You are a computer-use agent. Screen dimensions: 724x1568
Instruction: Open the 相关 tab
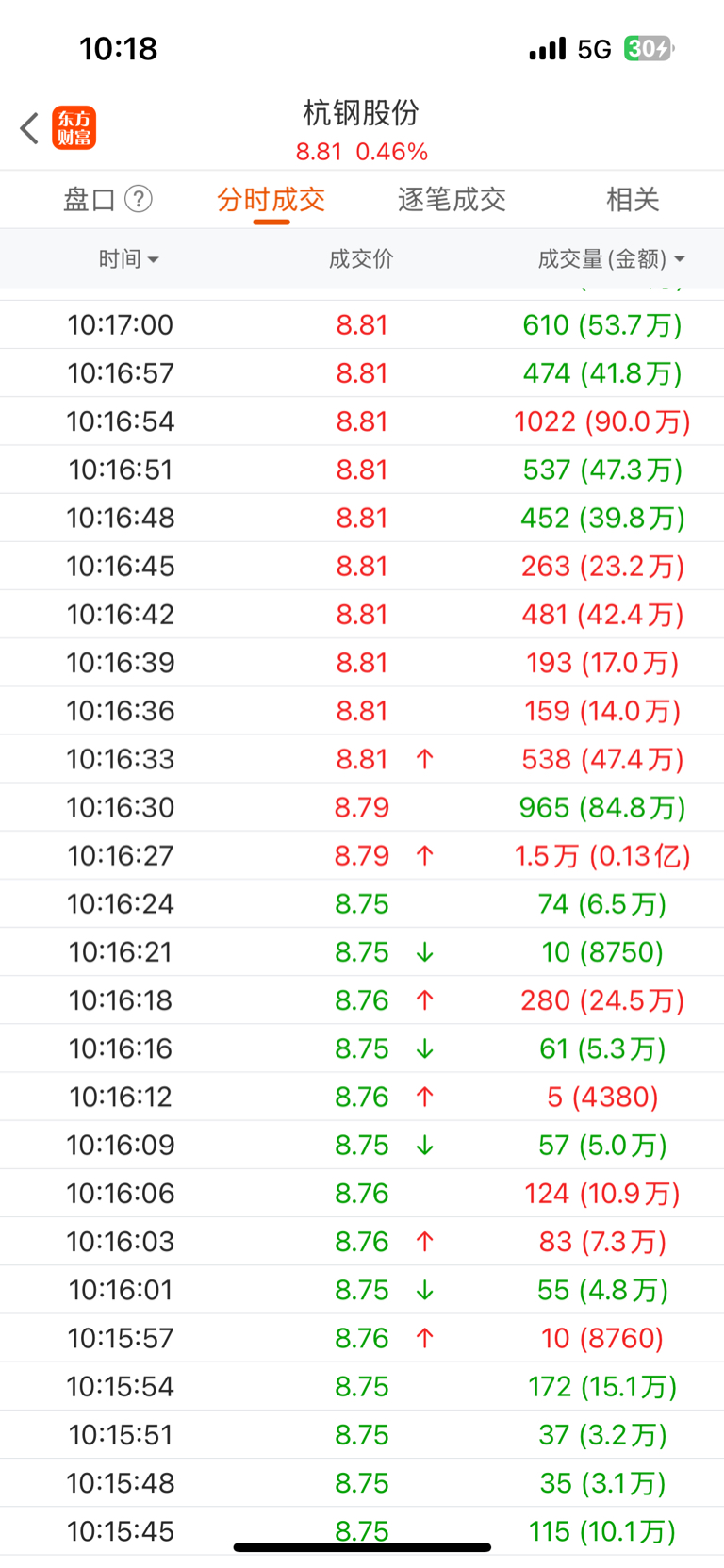coord(633,199)
